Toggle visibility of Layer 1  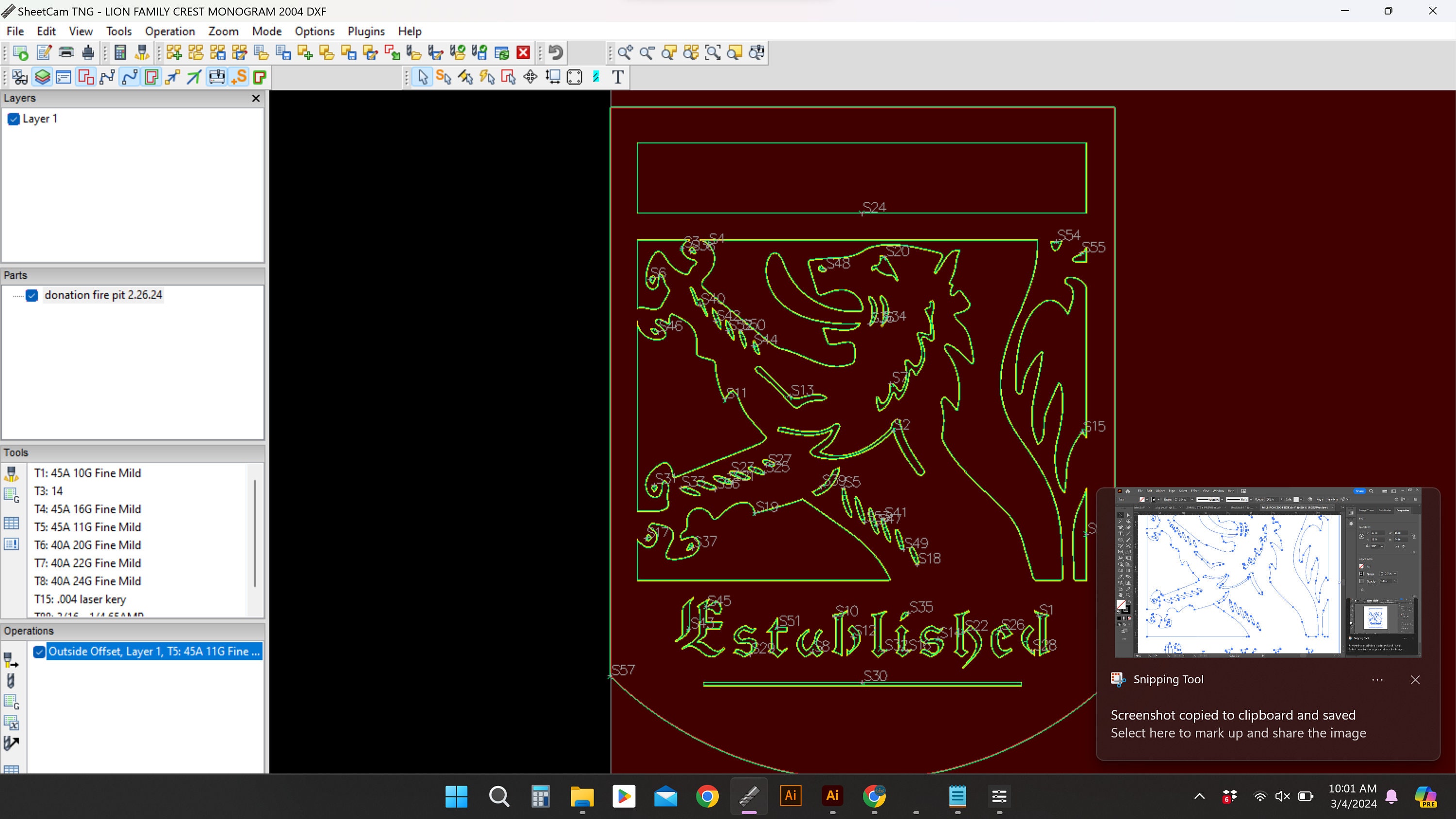click(x=14, y=119)
